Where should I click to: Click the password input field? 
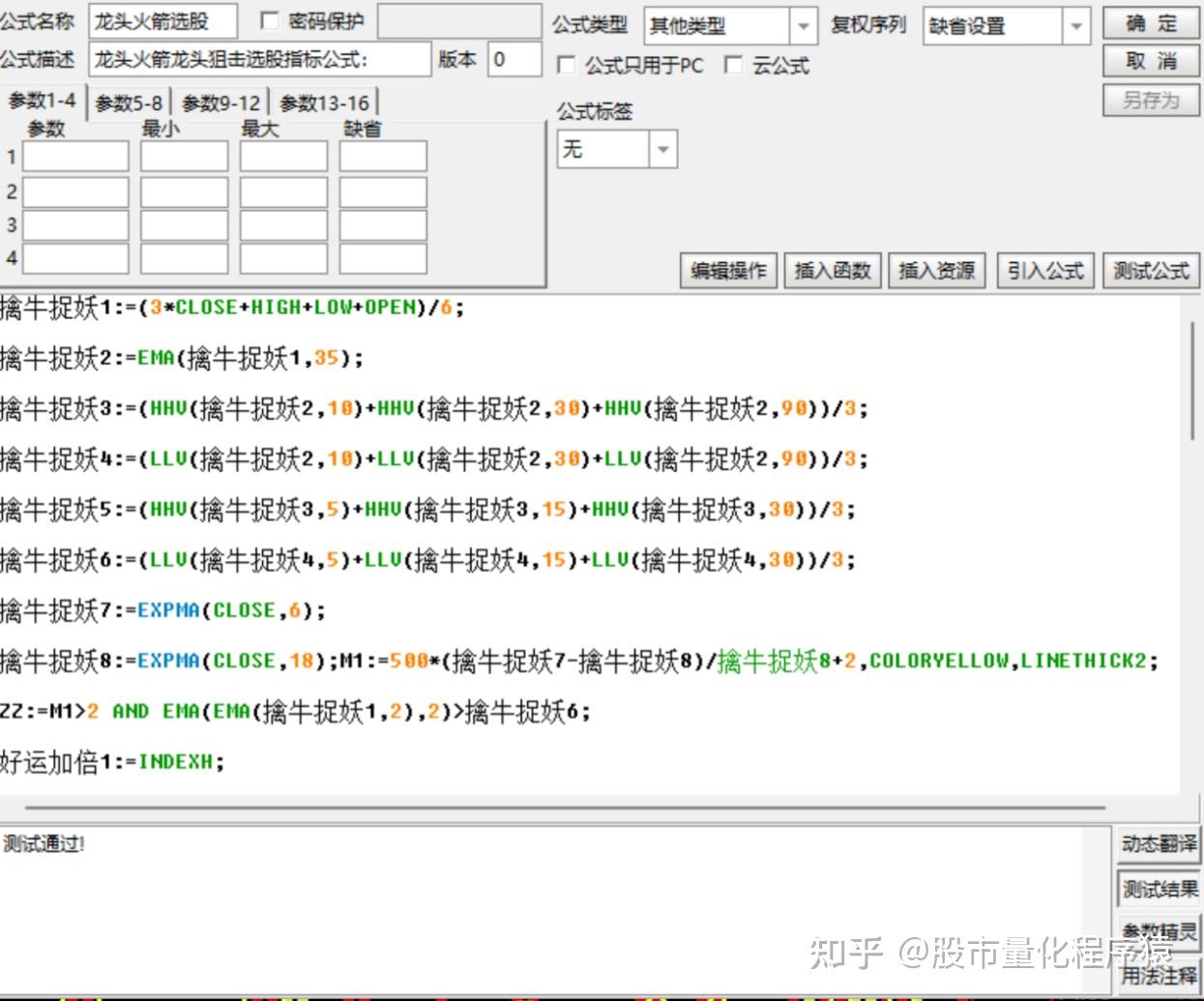(459, 21)
